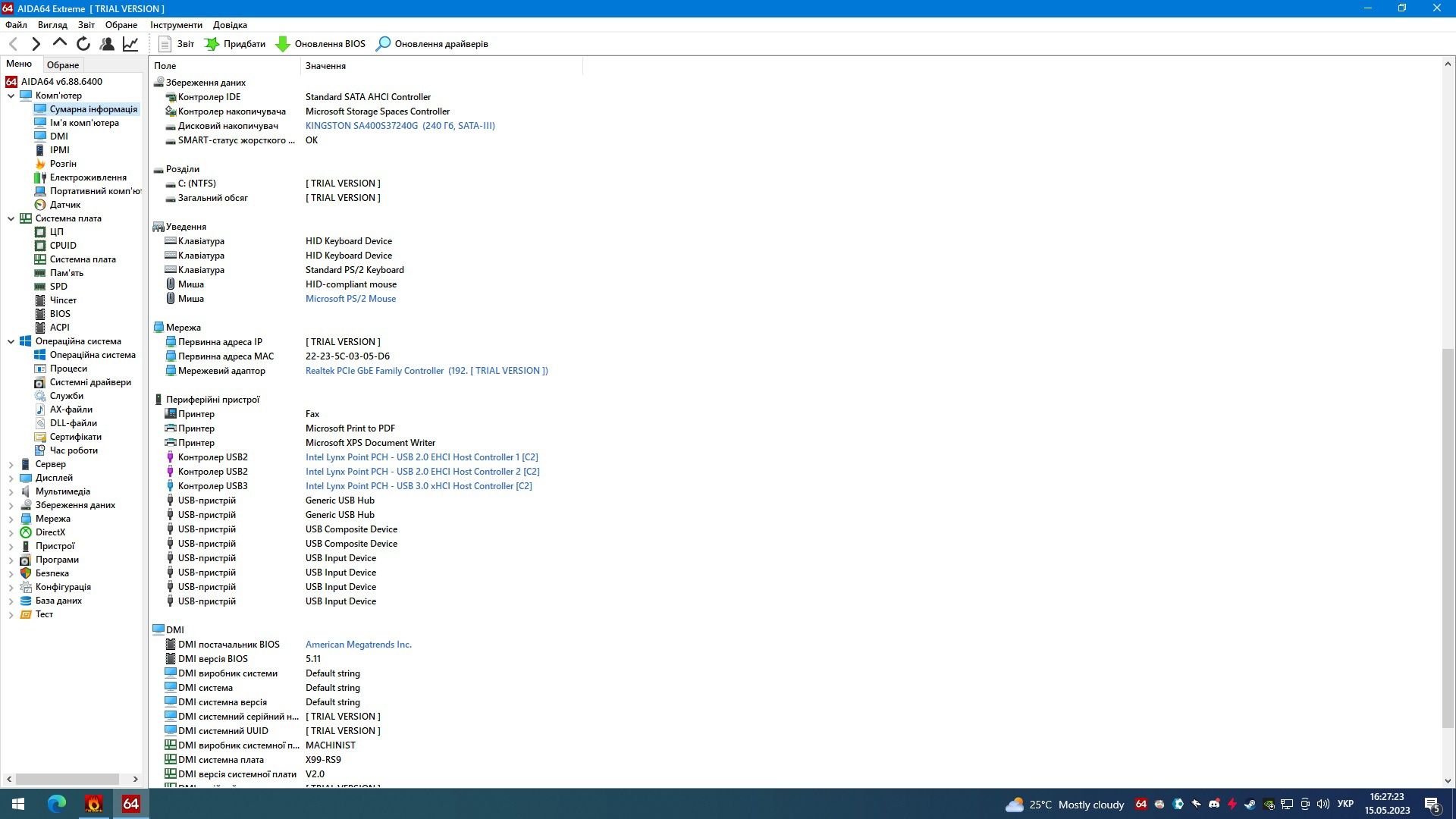Expand the Безпека tree node
Image resolution: width=1456 pixels, height=819 pixels.
pyautogui.click(x=11, y=573)
